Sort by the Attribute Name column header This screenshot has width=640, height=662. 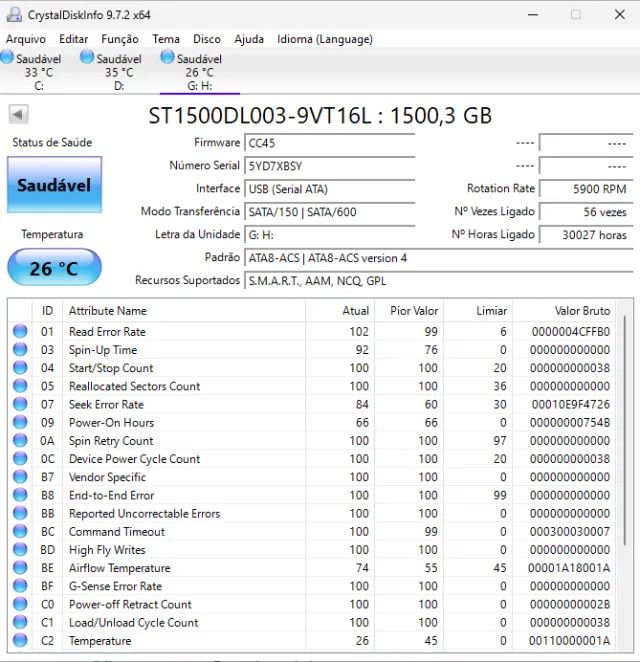click(184, 311)
